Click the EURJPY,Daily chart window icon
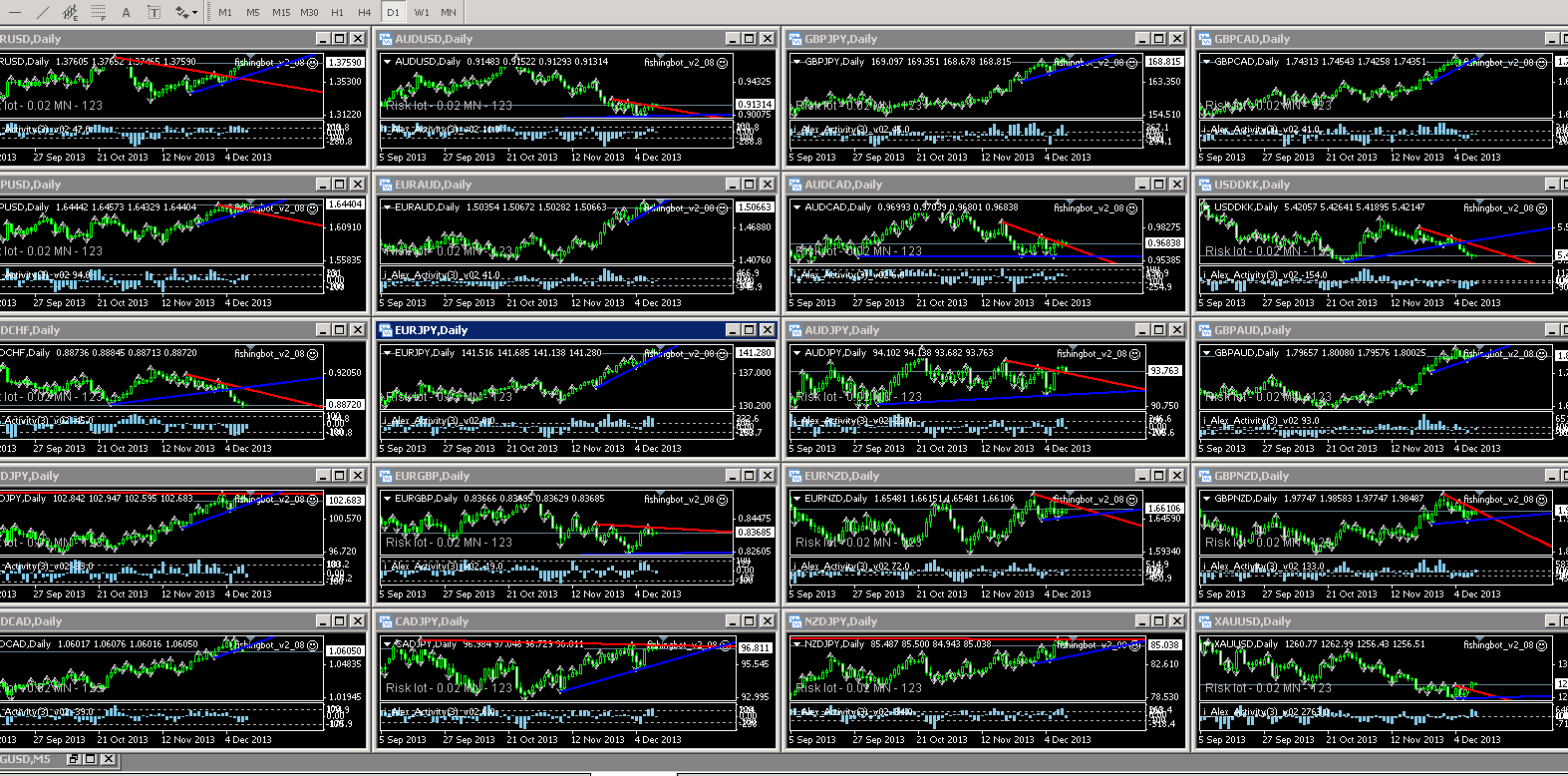Image resolution: width=1568 pixels, height=776 pixels. (x=386, y=330)
